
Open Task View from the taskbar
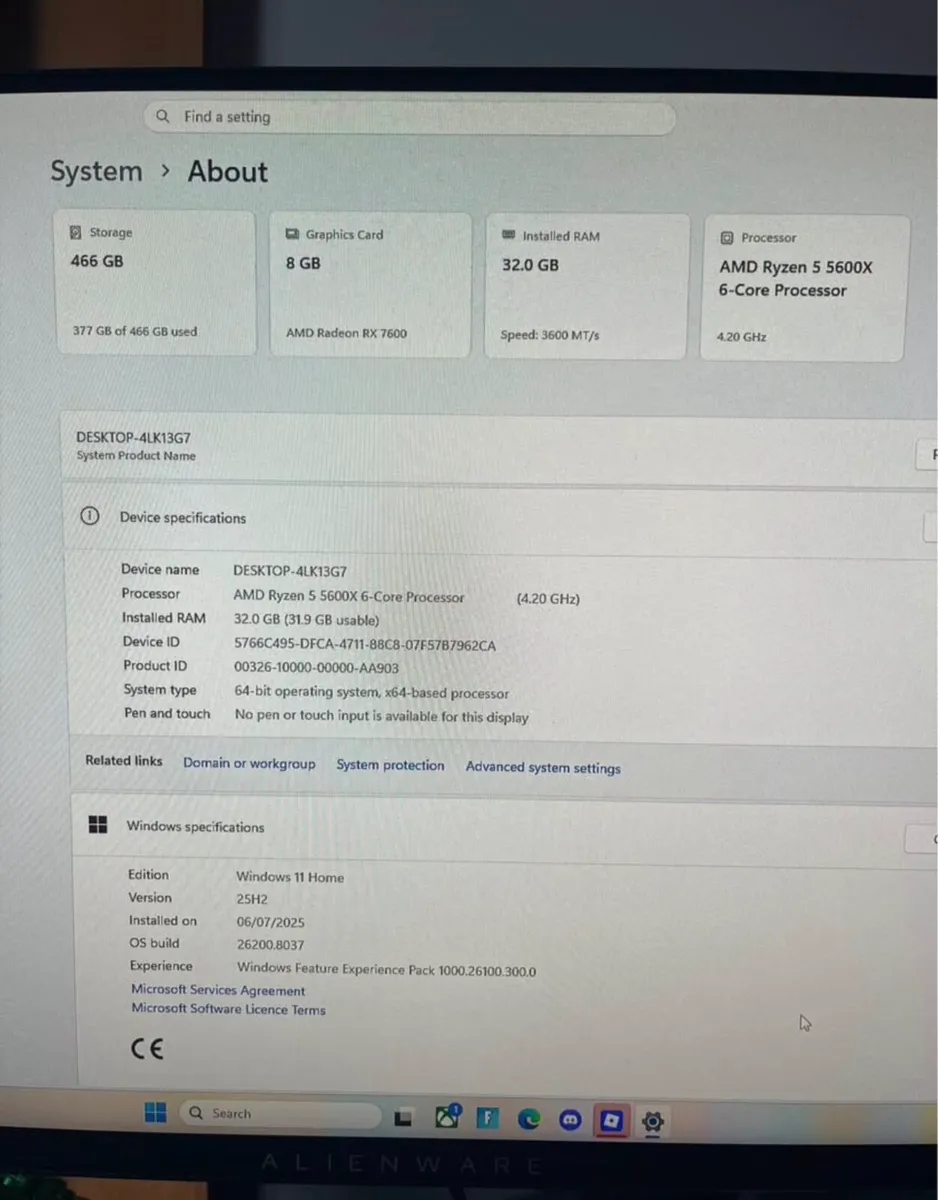(x=404, y=1119)
